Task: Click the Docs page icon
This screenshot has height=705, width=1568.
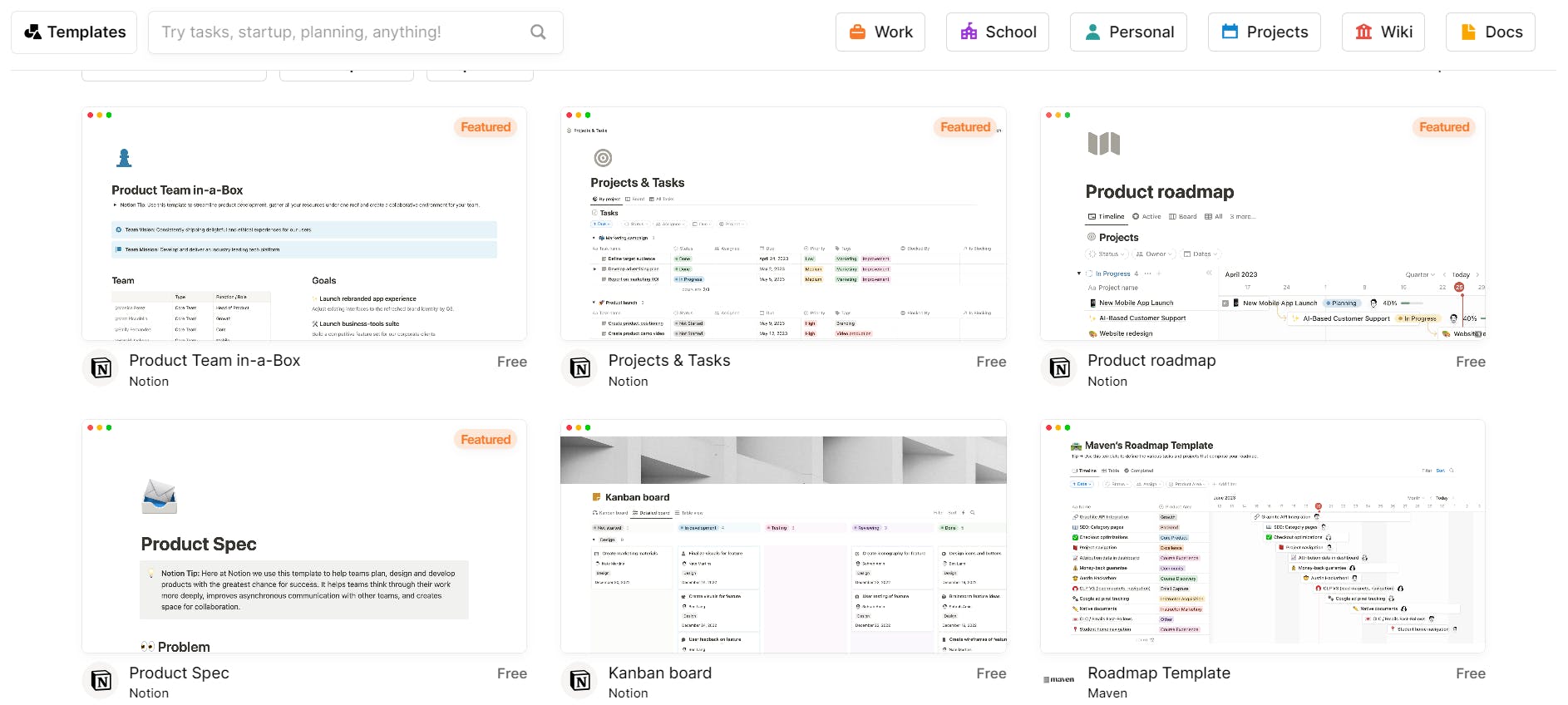Action: 1468,32
